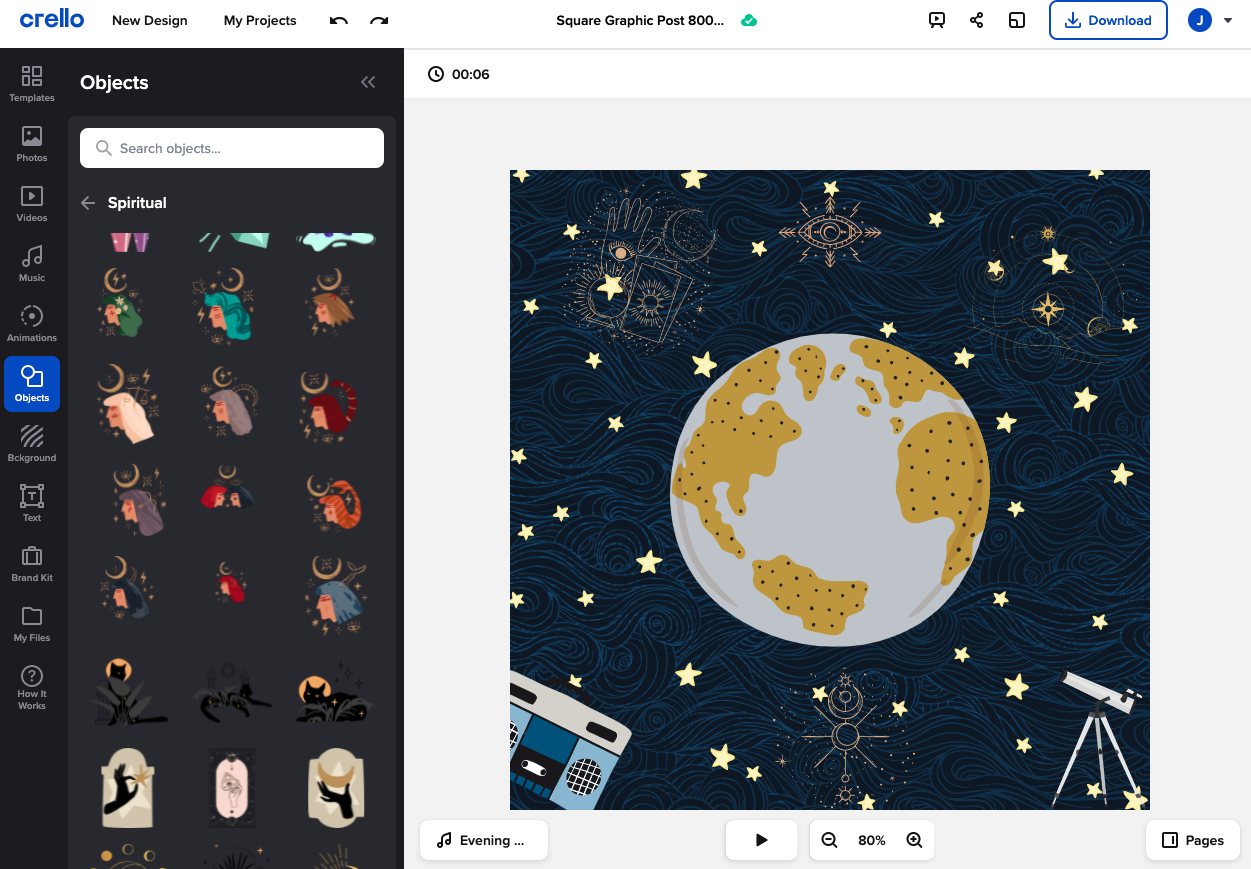Go back from the Spiritual category

tap(90, 202)
